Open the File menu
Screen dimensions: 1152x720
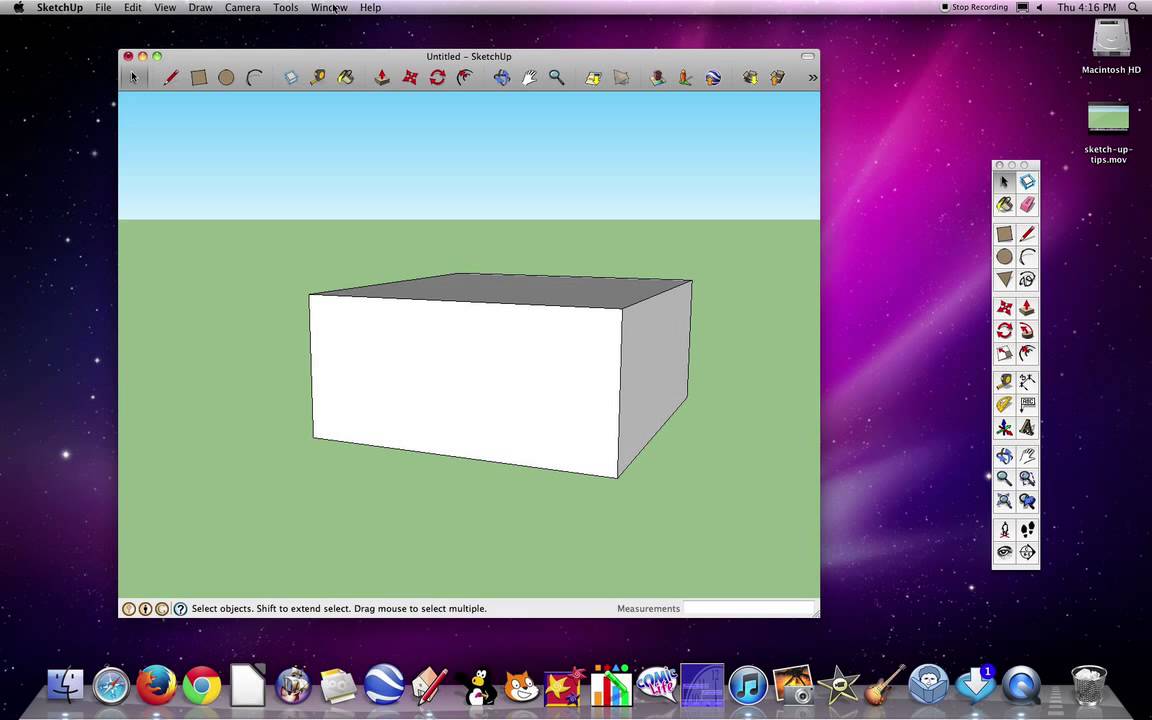pyautogui.click(x=104, y=7)
